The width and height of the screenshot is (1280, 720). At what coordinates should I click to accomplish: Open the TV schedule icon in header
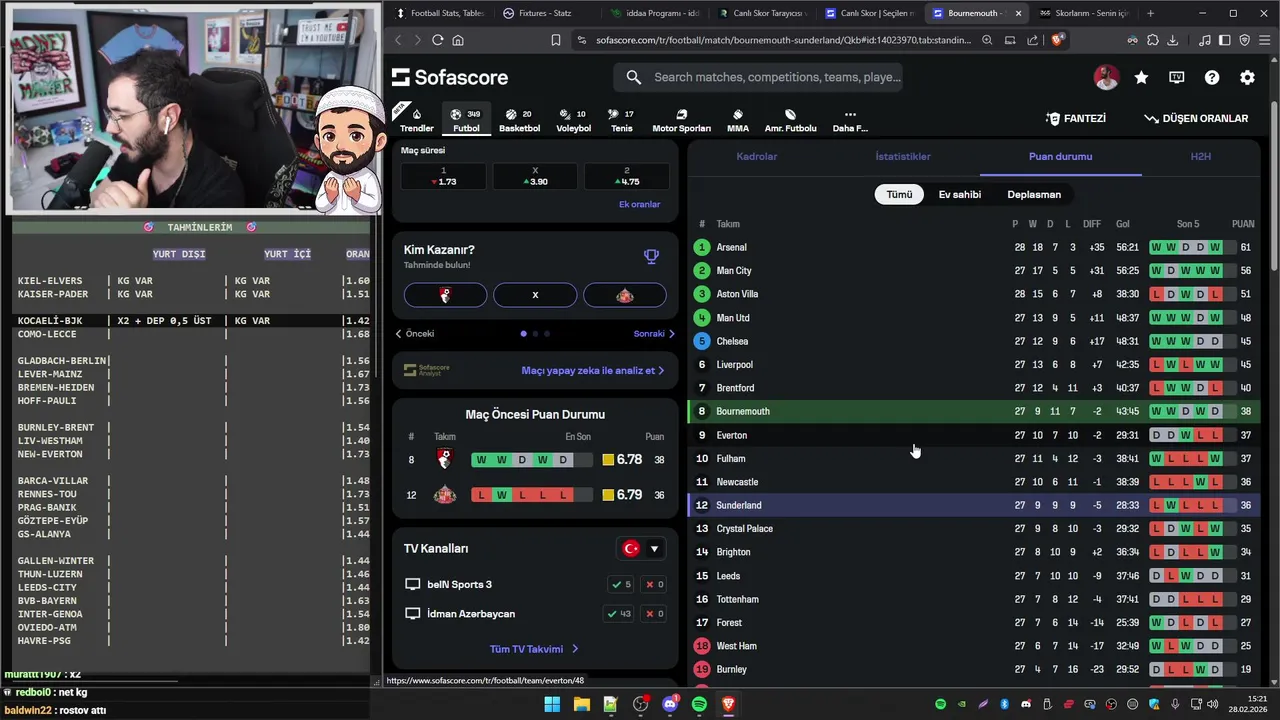coord(1177,77)
